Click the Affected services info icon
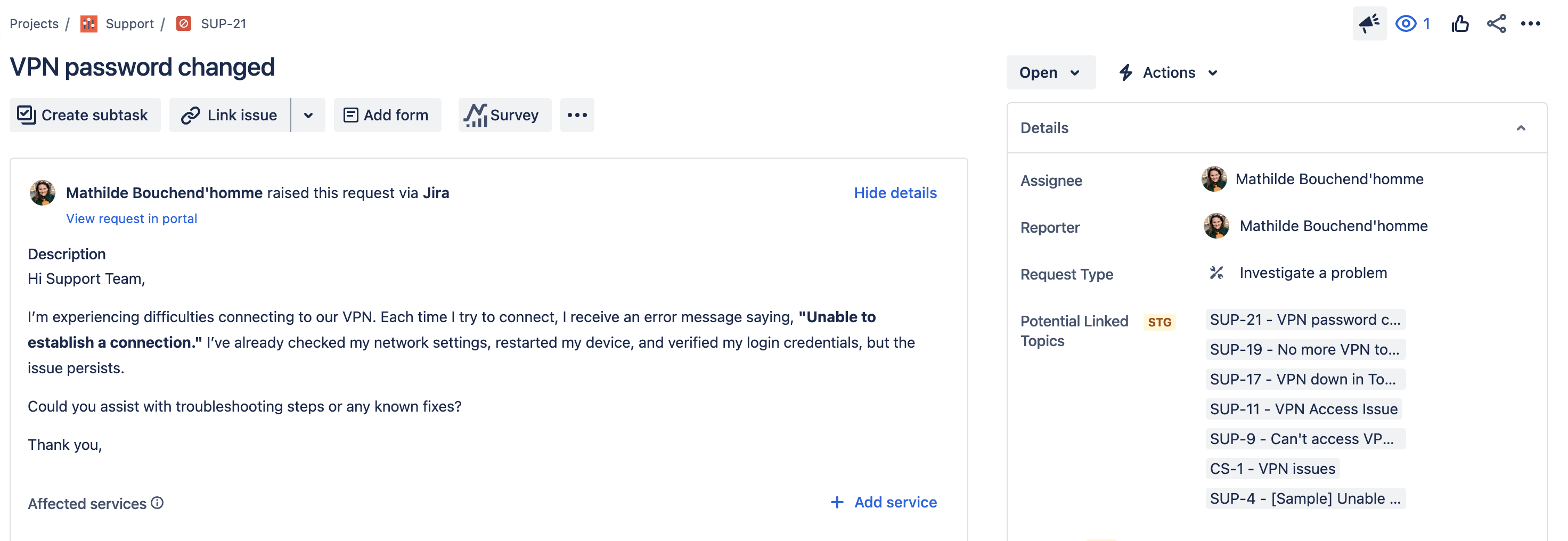The height and width of the screenshot is (541, 1568). pos(157,503)
